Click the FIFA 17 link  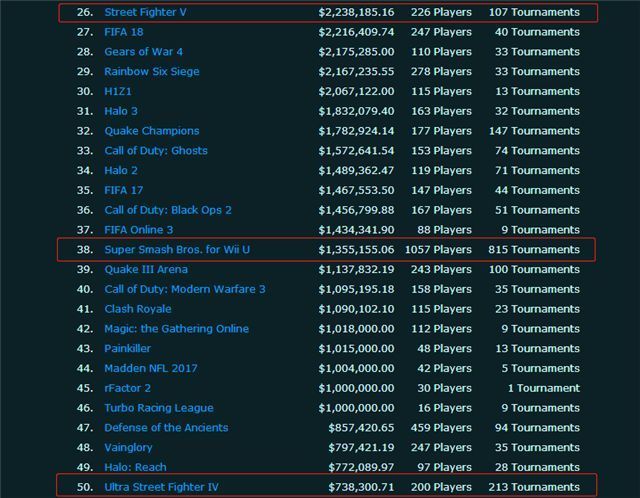[124, 190]
